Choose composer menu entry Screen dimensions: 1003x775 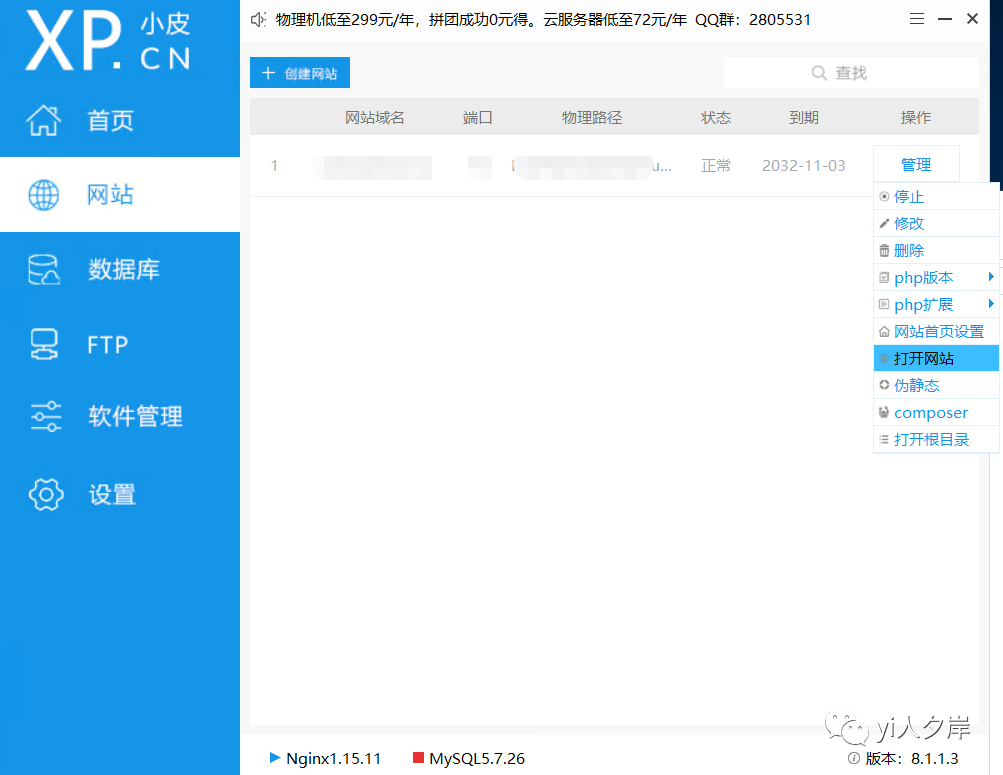tap(936, 412)
